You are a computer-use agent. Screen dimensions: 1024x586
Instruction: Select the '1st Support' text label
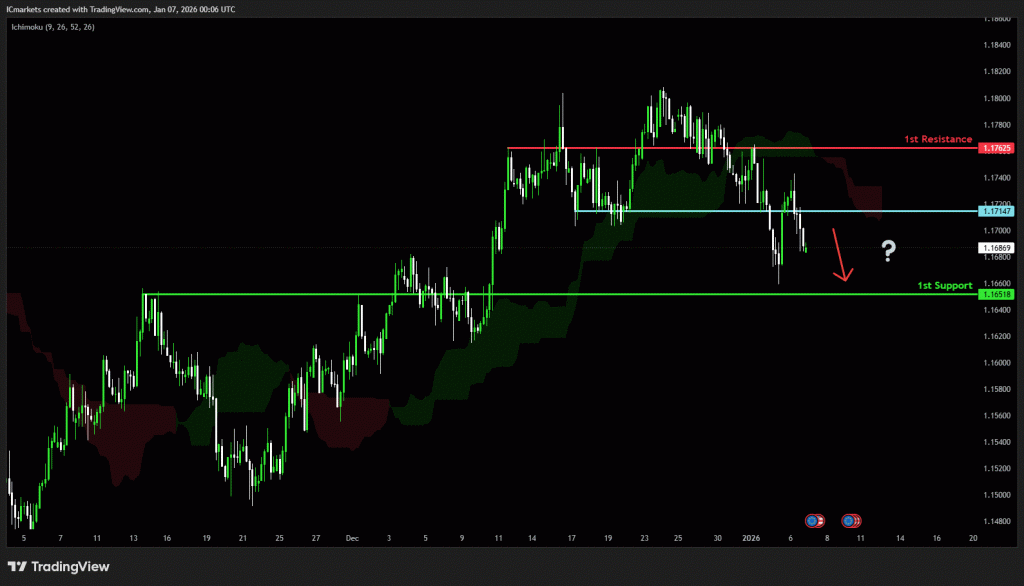click(x=945, y=286)
